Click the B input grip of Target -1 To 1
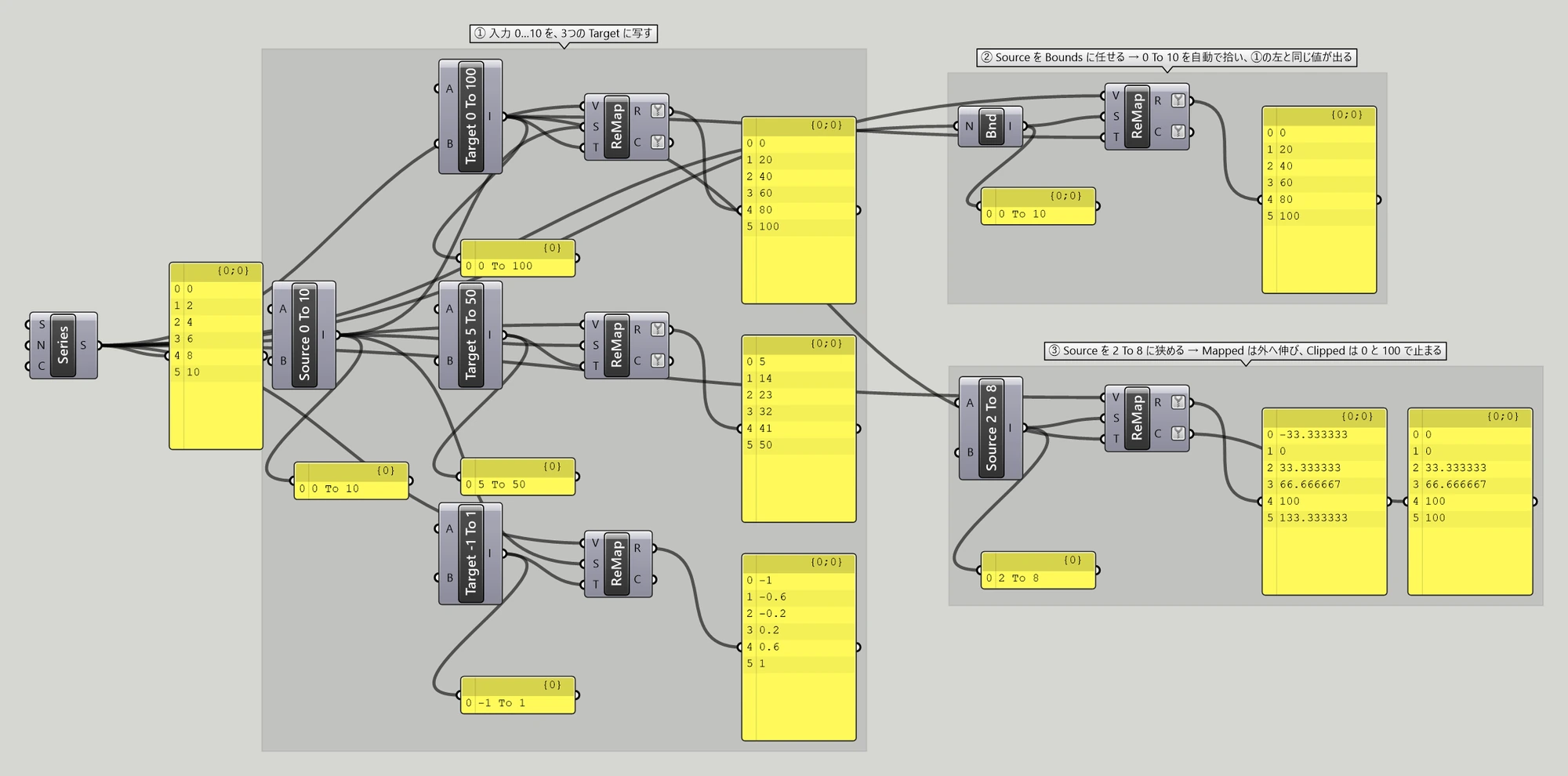Viewport: 1568px width, 776px height. point(437,578)
